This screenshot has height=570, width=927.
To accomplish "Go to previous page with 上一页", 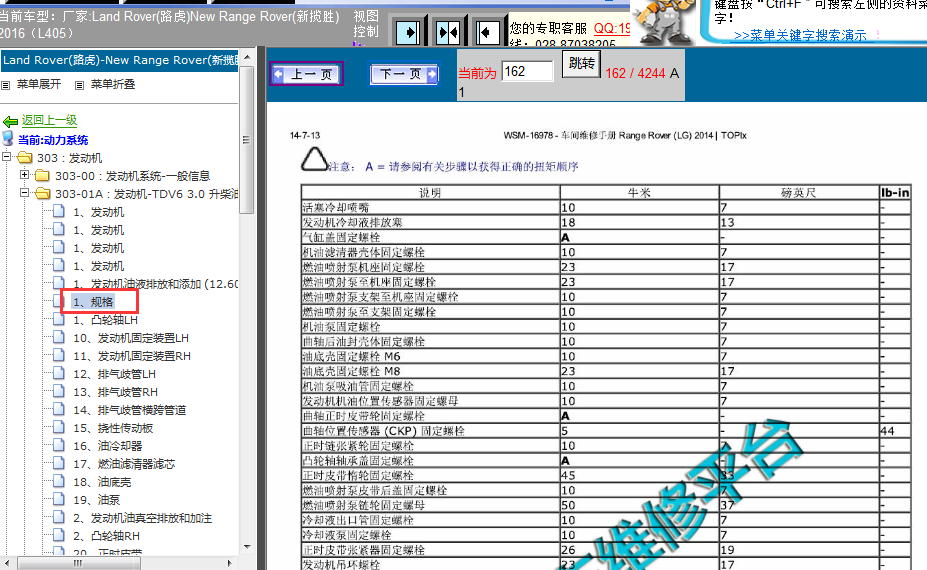I will (306, 74).
